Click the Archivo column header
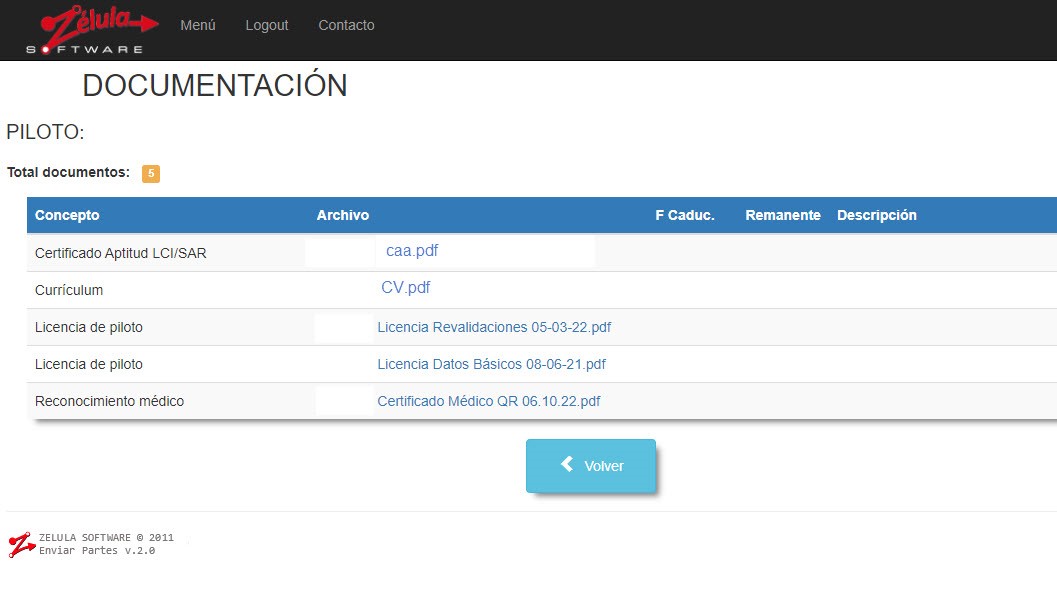Screen dimensions: 1057x594 343,215
